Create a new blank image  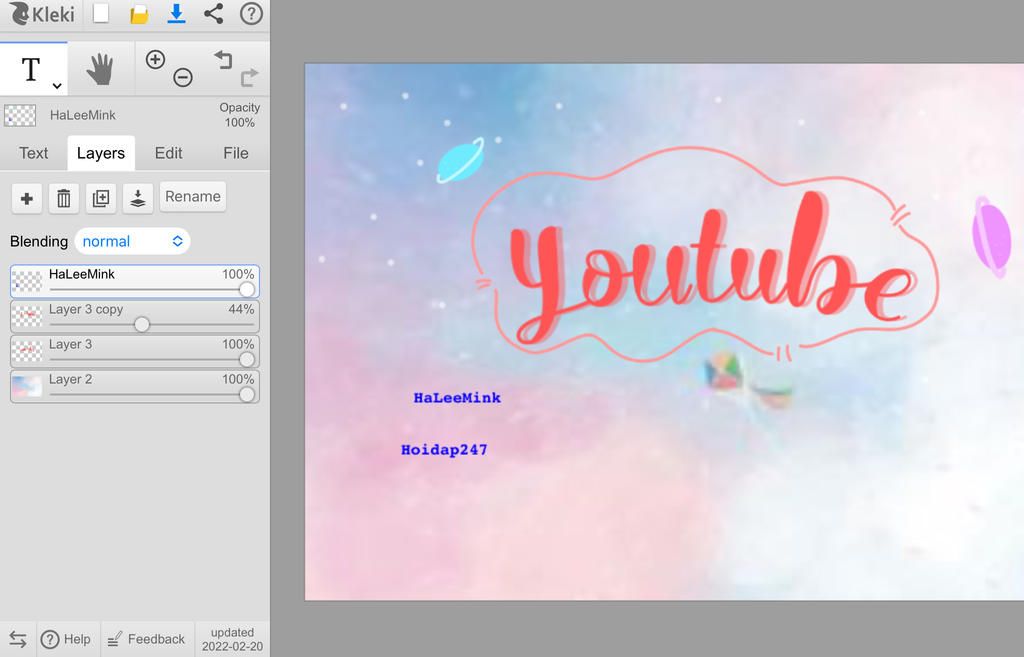pos(101,14)
